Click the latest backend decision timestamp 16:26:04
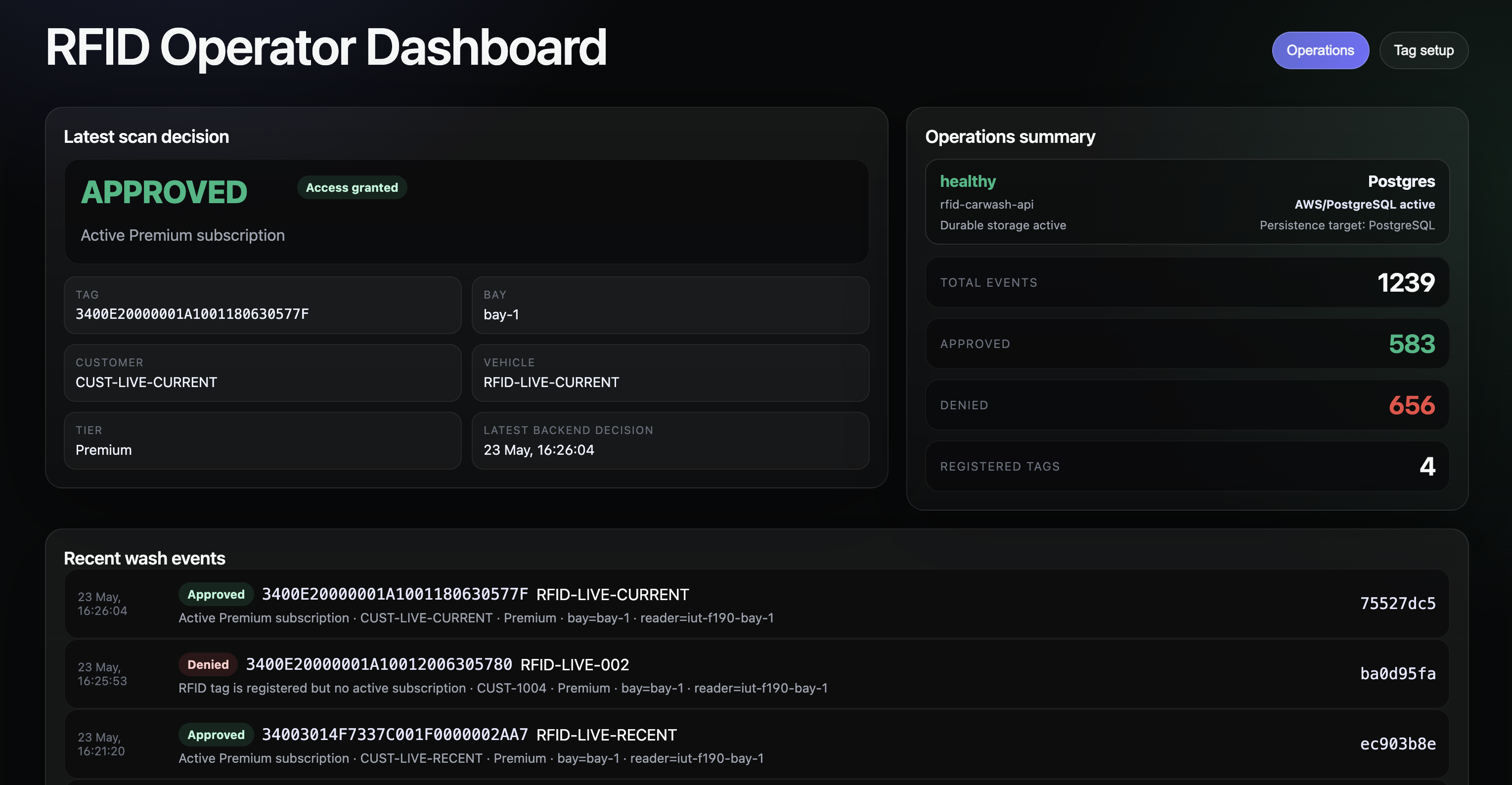 pos(539,450)
